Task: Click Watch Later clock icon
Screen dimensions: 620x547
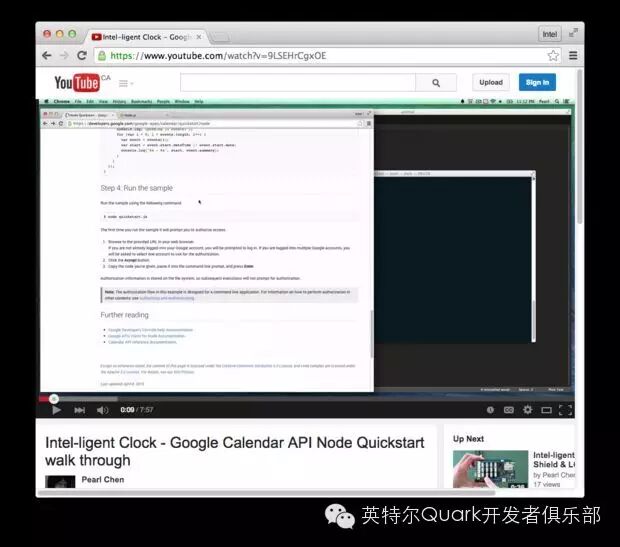Action: [x=490, y=410]
